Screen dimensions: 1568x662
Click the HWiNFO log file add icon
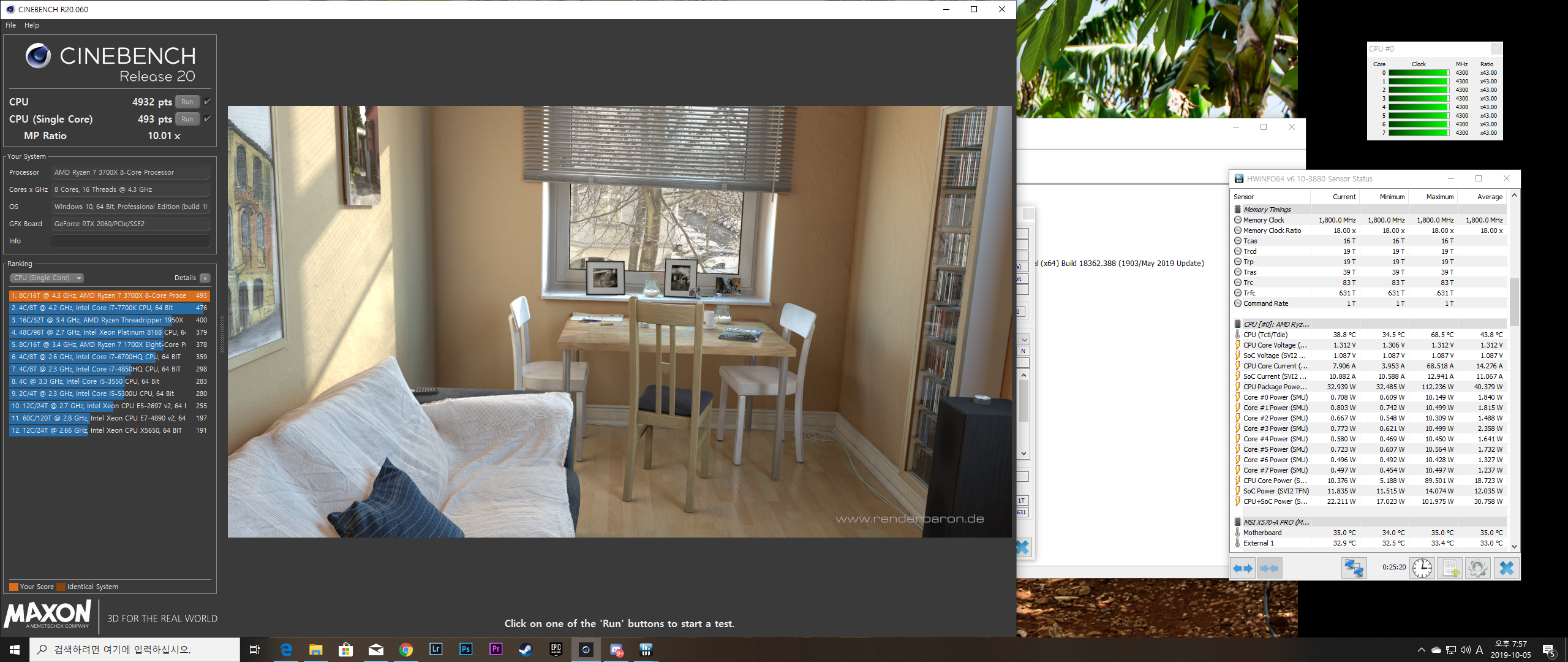[1450, 568]
